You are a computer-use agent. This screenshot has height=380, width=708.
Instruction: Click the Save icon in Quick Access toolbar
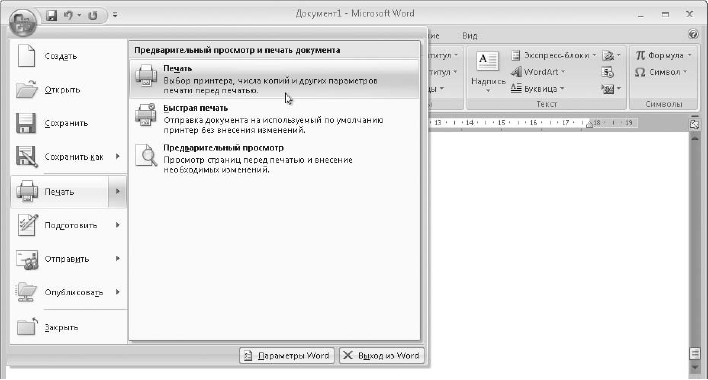coord(51,16)
